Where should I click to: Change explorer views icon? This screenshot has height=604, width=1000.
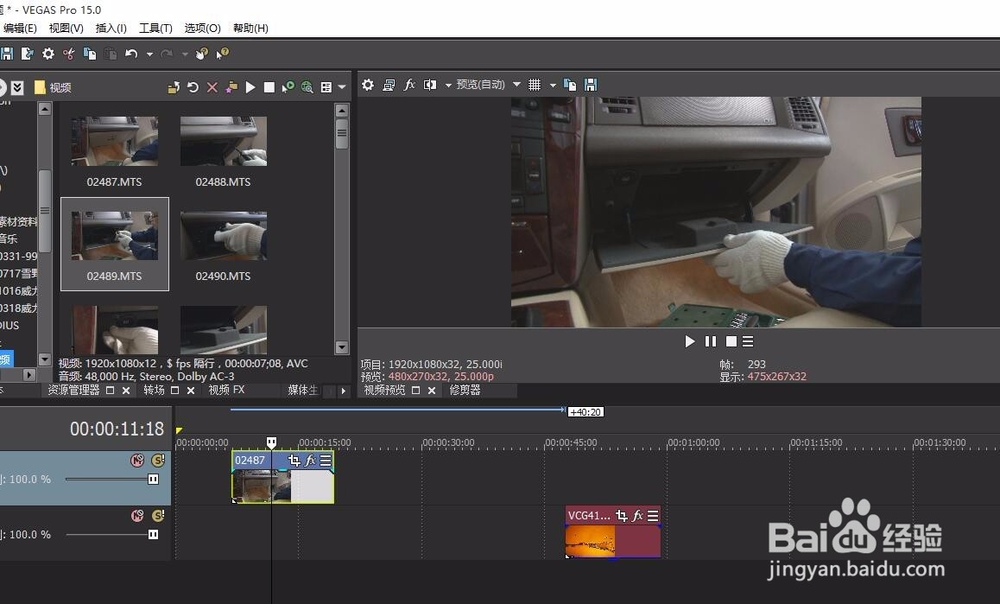[327, 87]
